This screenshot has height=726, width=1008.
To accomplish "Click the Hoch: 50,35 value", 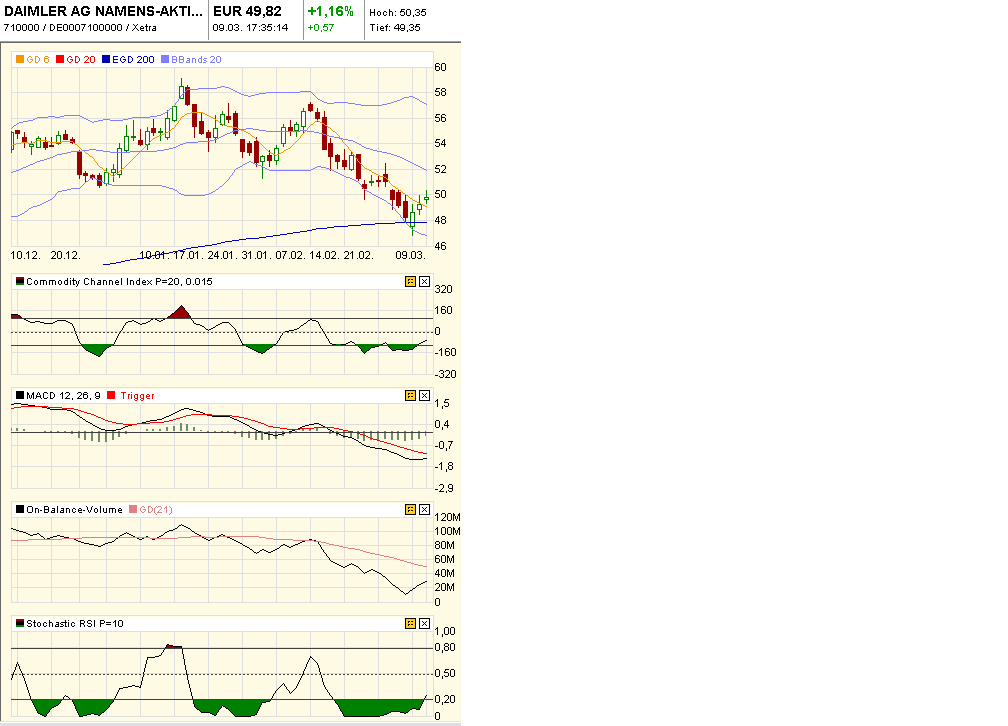I will click(x=398, y=12).
